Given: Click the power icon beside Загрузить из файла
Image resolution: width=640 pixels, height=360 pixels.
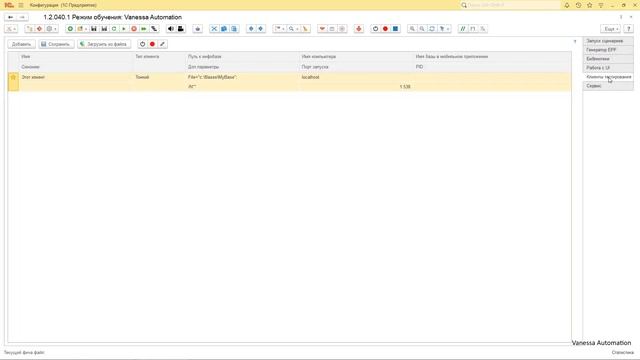Looking at the screenshot, I should click(x=142, y=44).
